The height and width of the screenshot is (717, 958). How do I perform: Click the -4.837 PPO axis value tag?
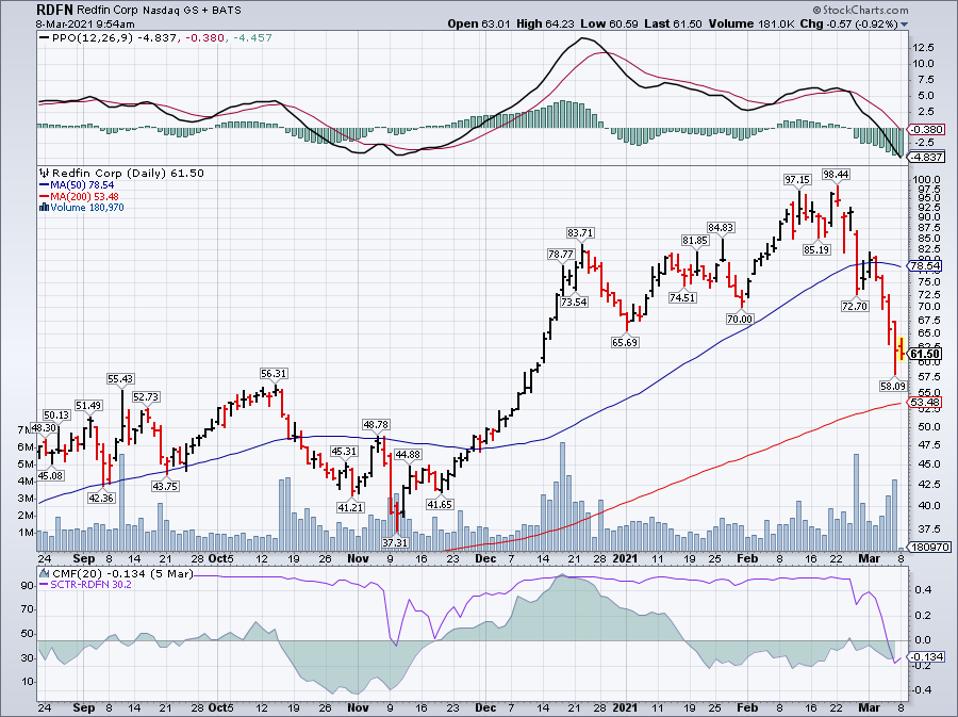tap(927, 158)
